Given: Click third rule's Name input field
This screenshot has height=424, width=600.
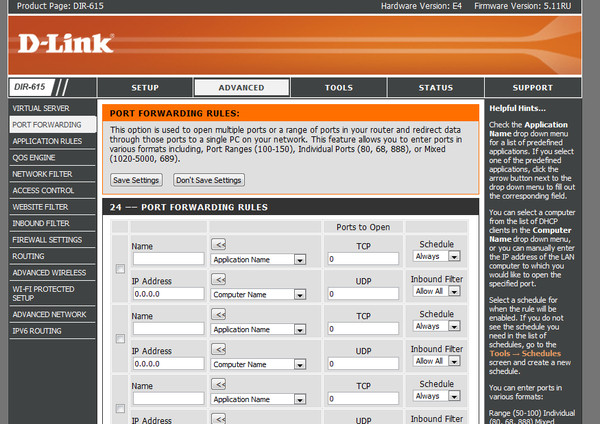Looking at the screenshot, I should [x=168, y=399].
